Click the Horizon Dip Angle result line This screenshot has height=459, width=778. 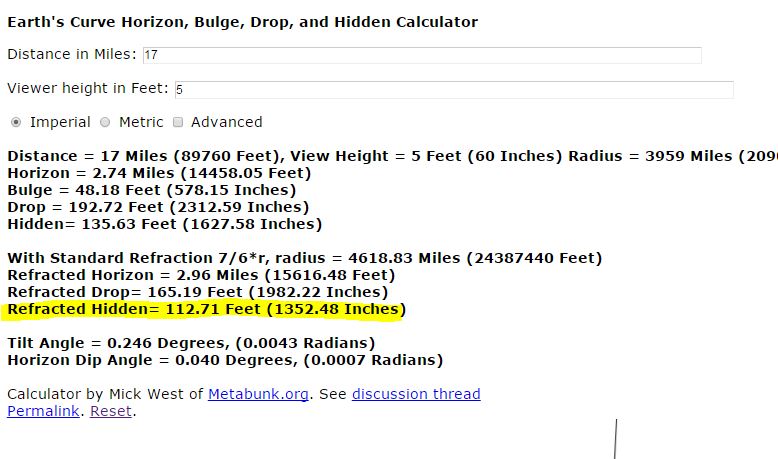click(224, 360)
